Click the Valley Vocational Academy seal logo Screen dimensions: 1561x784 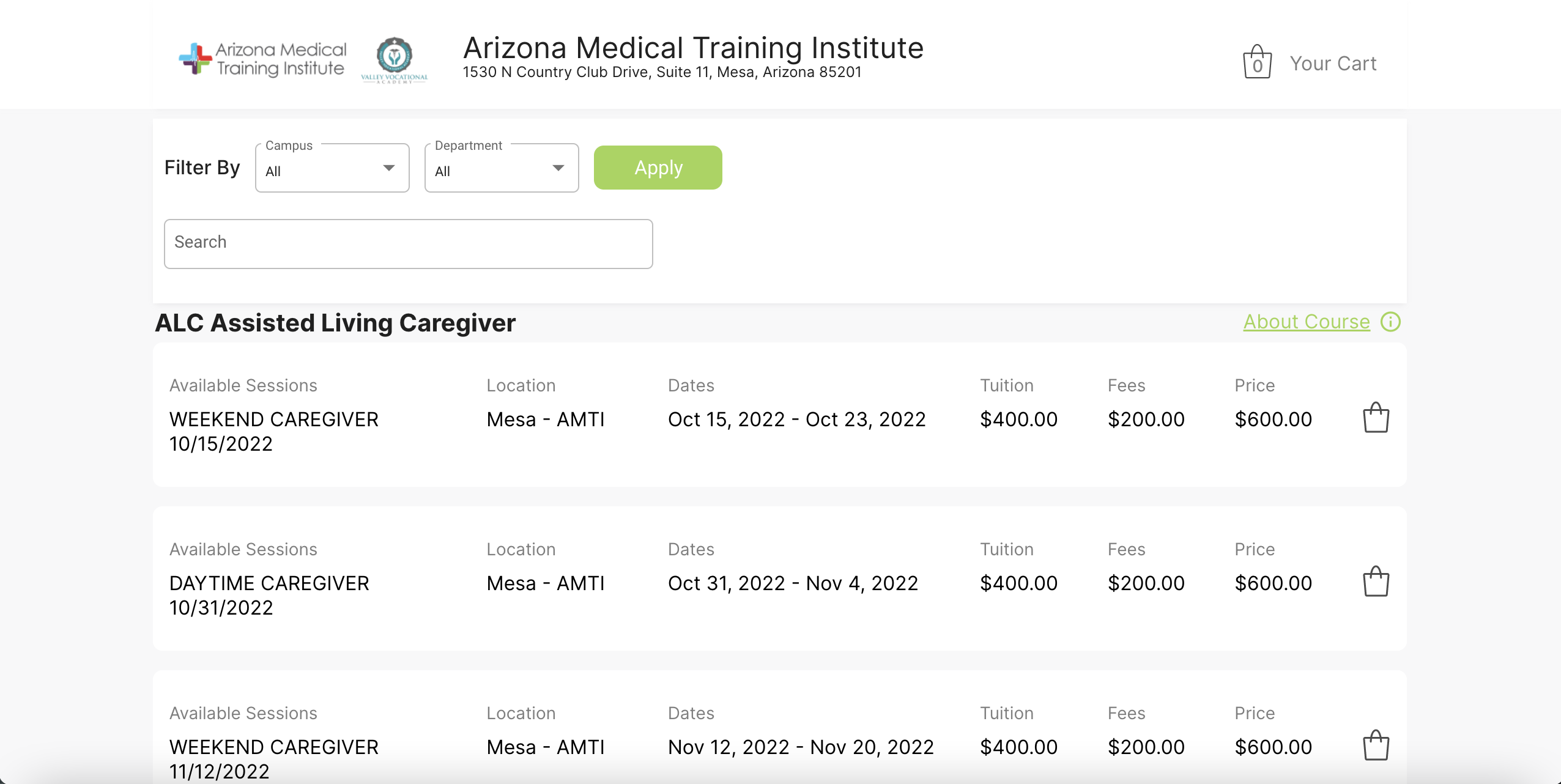pyautogui.click(x=395, y=59)
